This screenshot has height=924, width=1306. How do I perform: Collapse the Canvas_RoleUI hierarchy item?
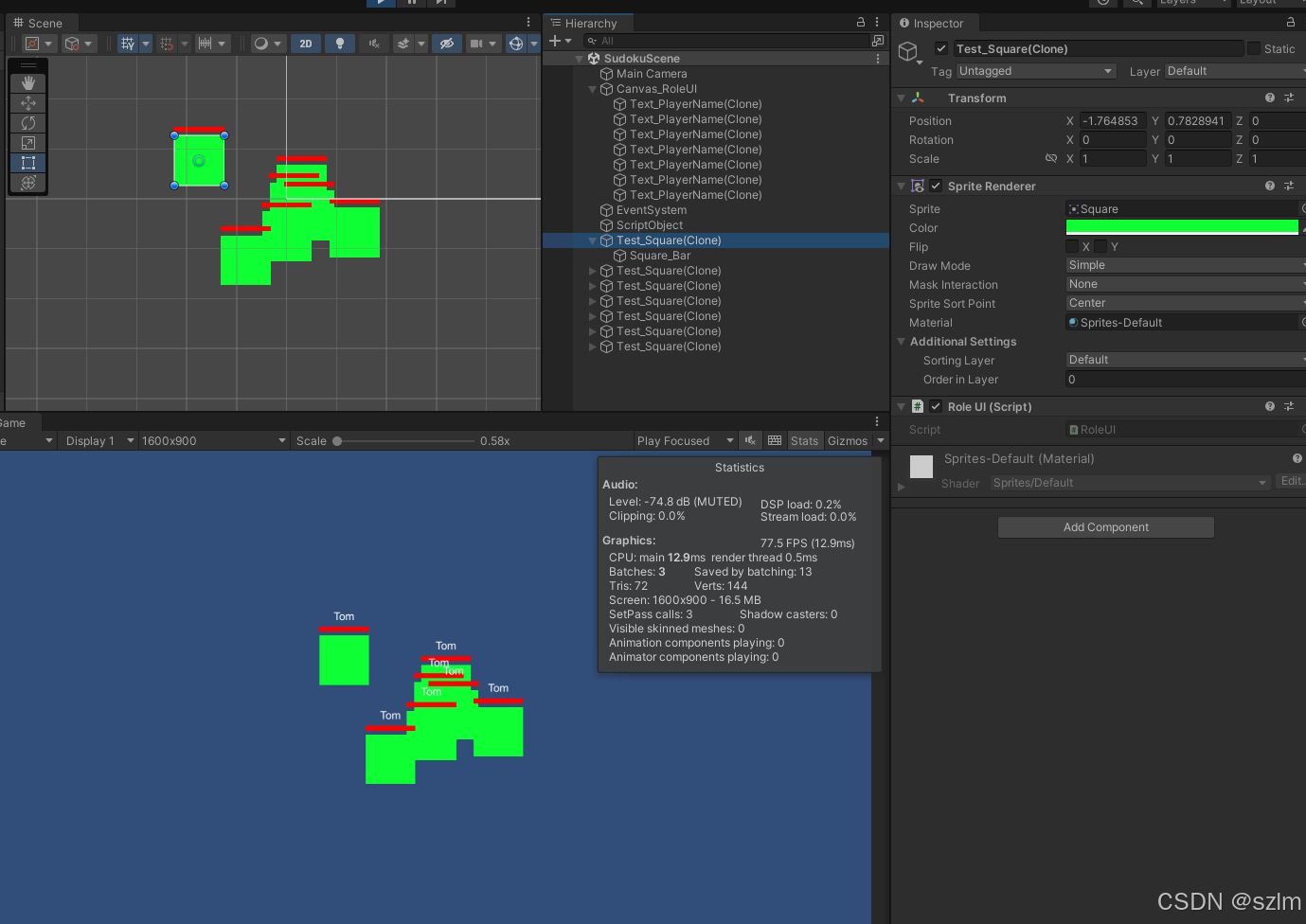tap(592, 89)
